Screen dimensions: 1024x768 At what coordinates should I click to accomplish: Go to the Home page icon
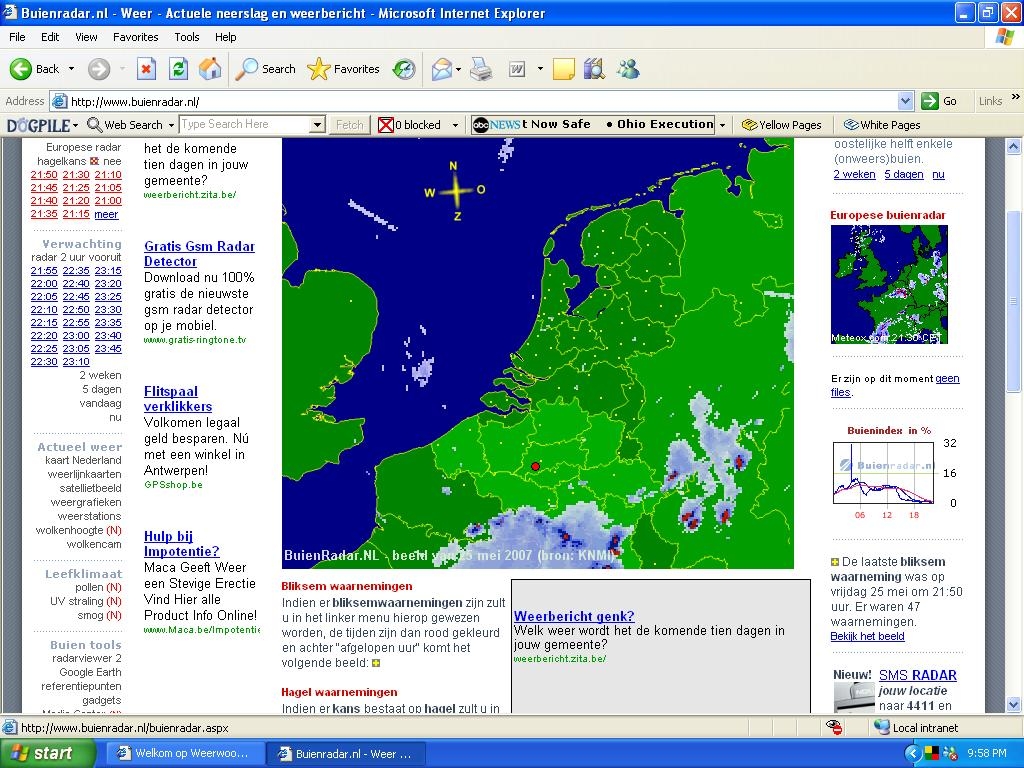point(210,69)
